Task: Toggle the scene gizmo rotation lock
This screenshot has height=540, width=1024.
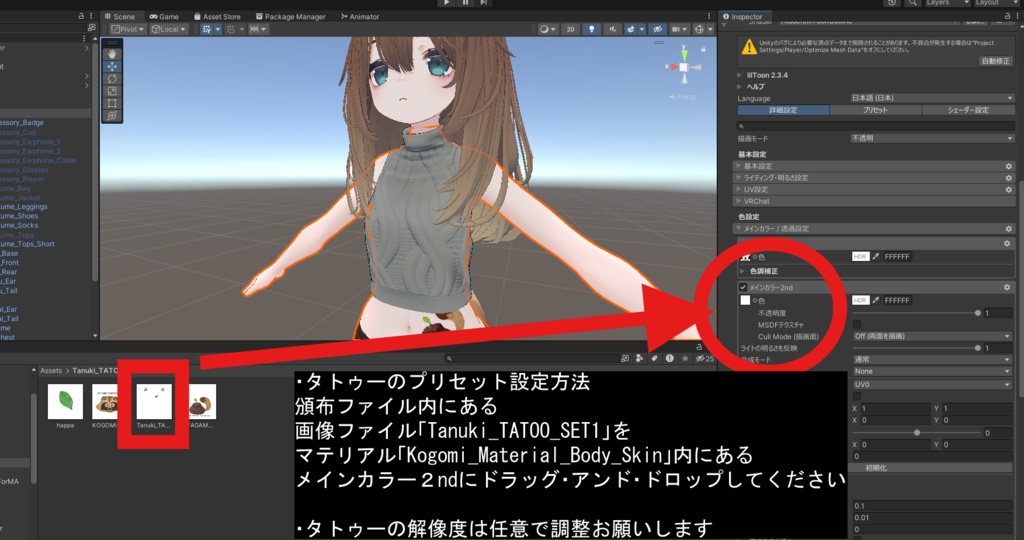Action: 703,49
